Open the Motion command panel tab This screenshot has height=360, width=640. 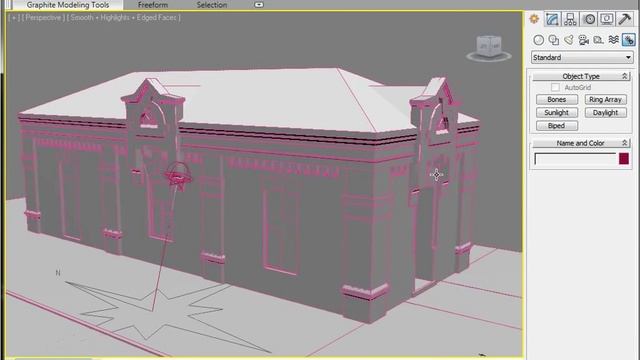pyautogui.click(x=589, y=19)
